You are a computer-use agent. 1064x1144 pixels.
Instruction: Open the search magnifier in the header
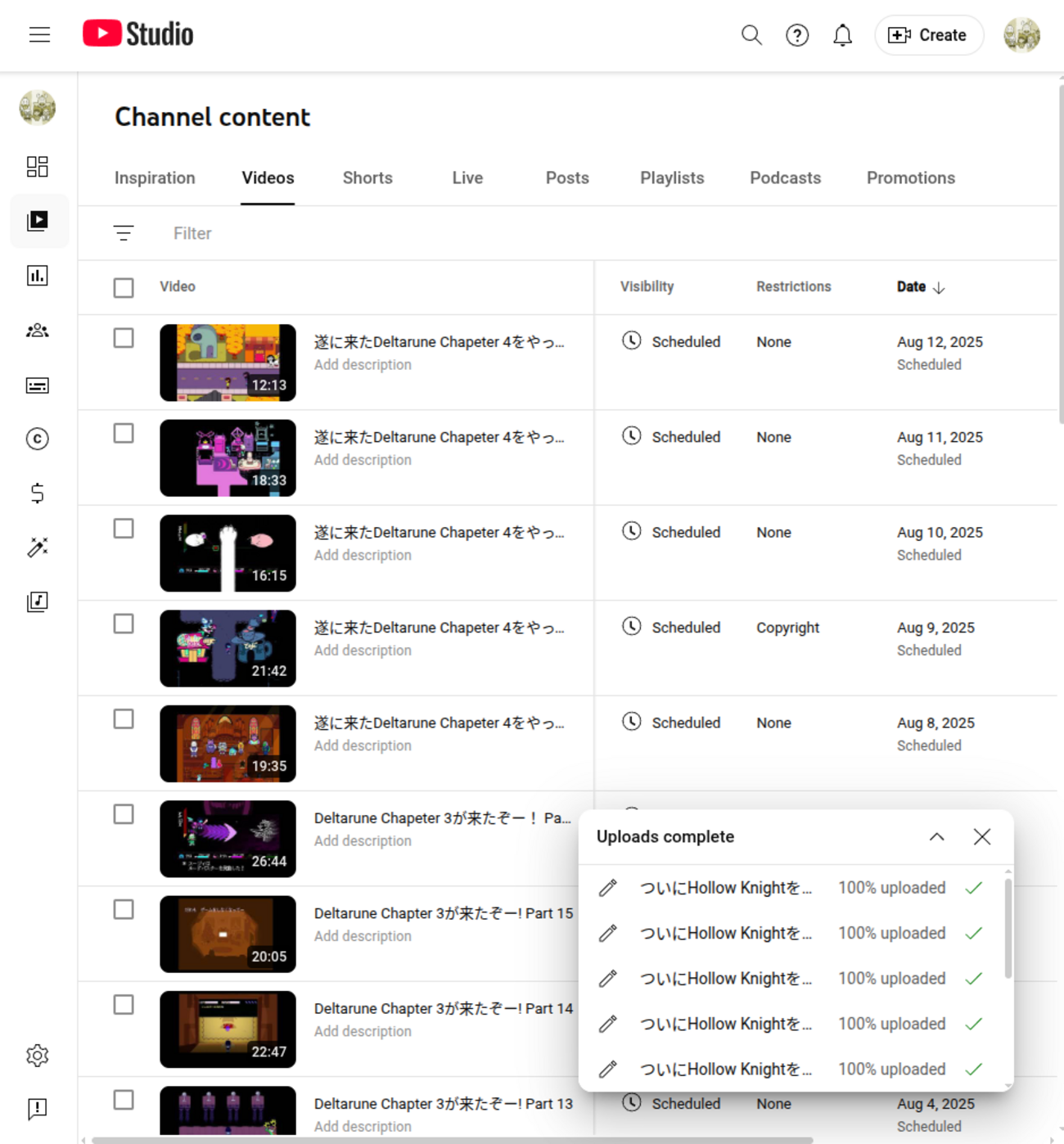pyautogui.click(x=751, y=35)
